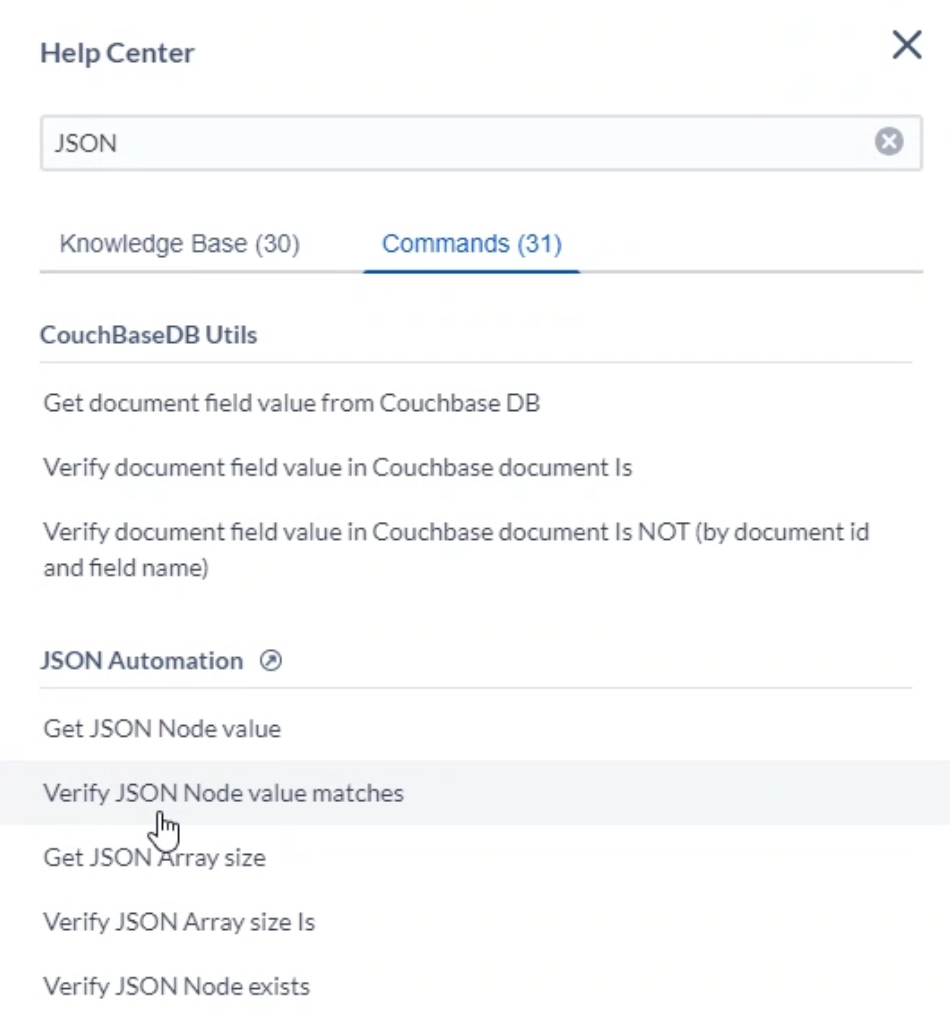Screen dimensions: 950x1018
Task: Open Get JSON Node value command
Action: (162, 729)
